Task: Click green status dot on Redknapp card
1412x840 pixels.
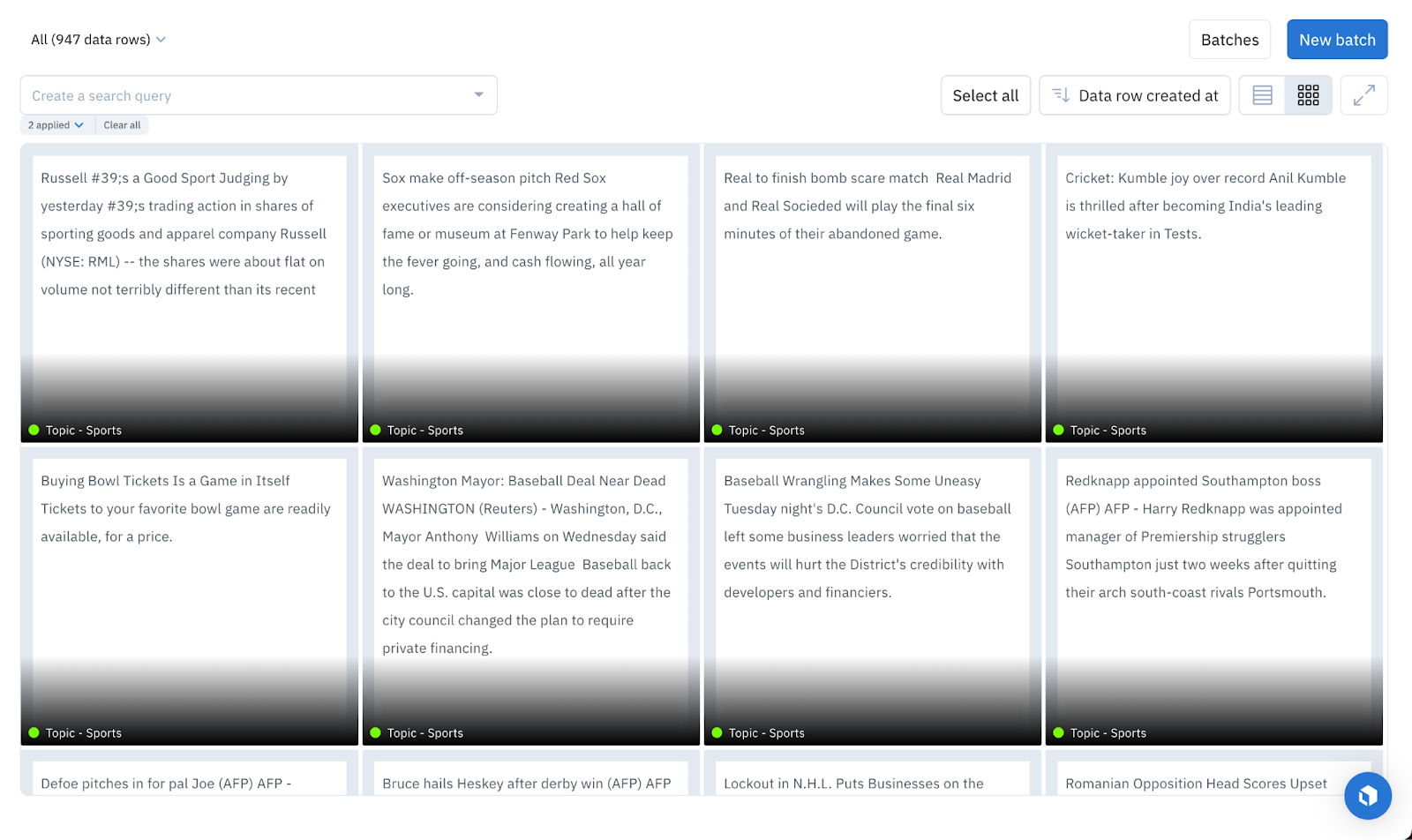Action: pyautogui.click(x=1059, y=732)
